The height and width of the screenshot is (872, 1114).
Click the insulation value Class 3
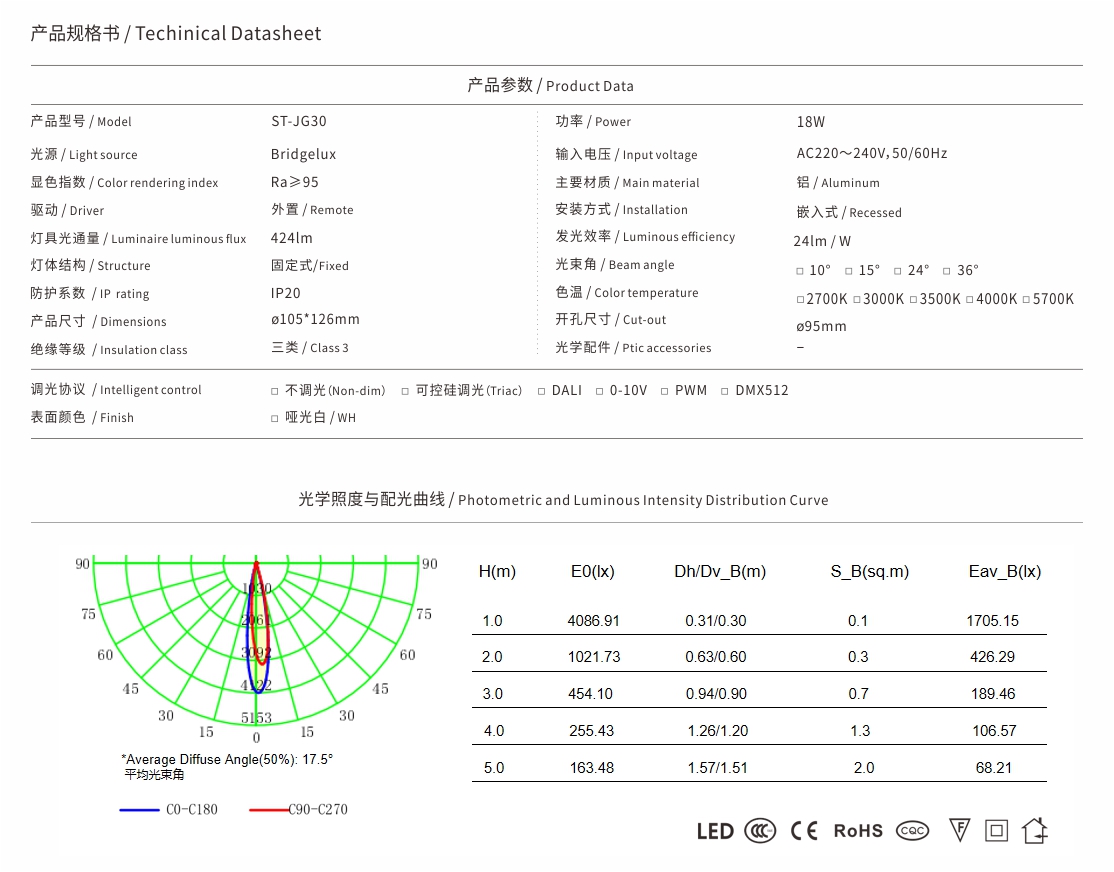pyautogui.click(x=310, y=348)
